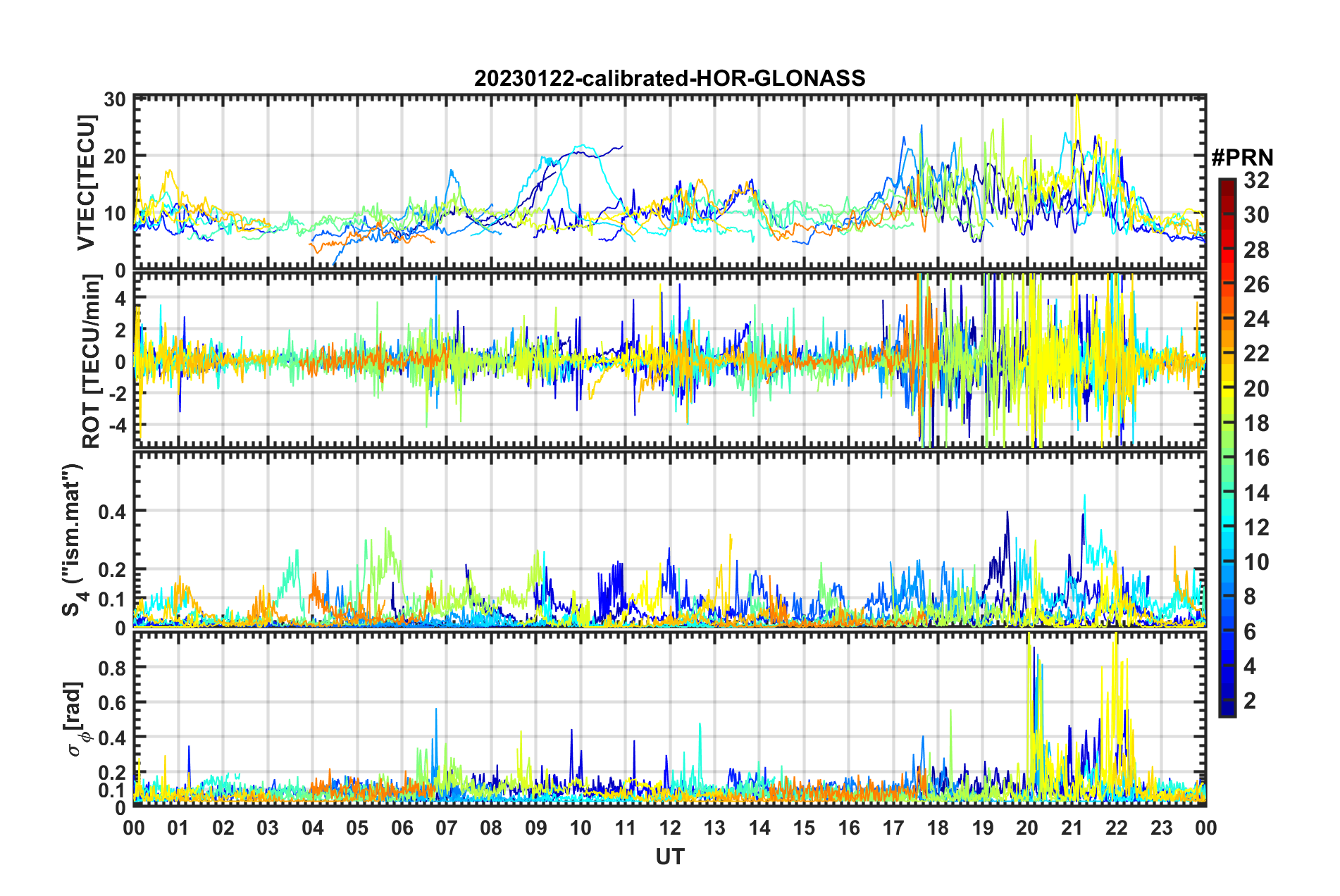Click UT hour label 21
Viewport: 1340px width, 896px height.
point(1072,828)
